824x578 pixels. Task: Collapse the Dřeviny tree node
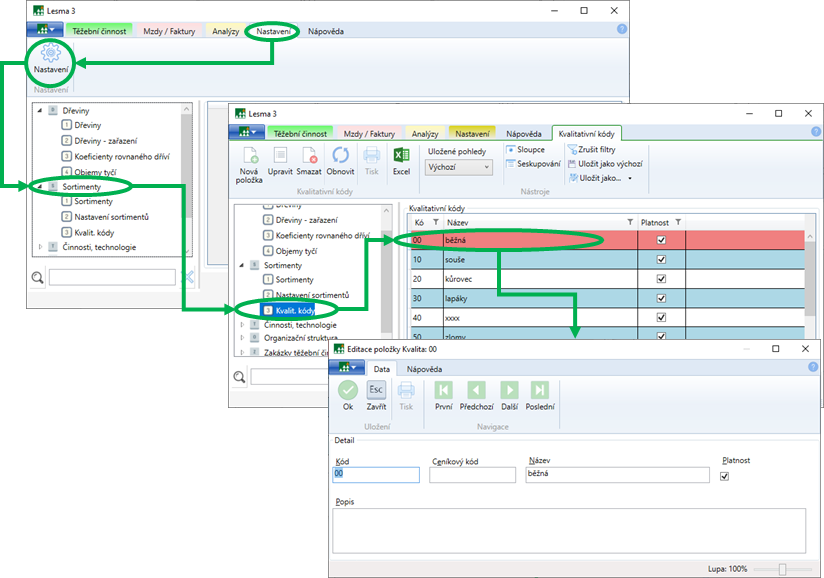[40, 110]
